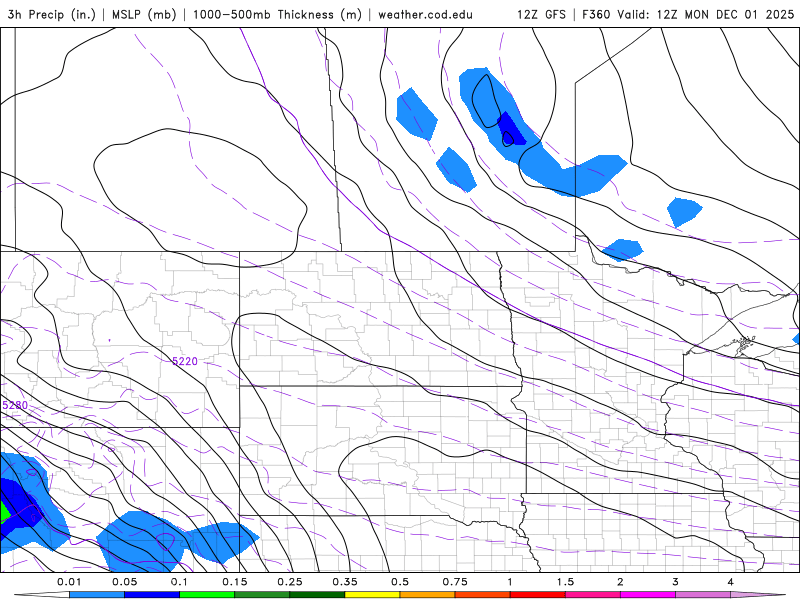Click the '5220' thickness contour label
Viewport: 800px width, 600px height.
(x=185, y=361)
